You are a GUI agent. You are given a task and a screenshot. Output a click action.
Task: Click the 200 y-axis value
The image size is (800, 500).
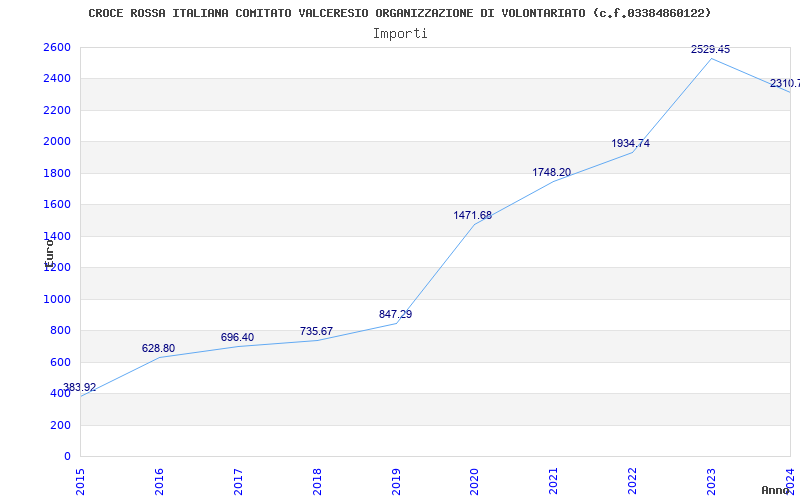pos(61,425)
